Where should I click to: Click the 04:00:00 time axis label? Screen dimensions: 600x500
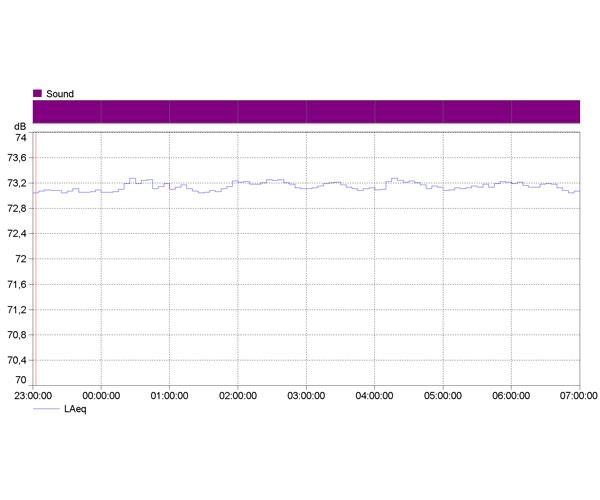tap(374, 396)
